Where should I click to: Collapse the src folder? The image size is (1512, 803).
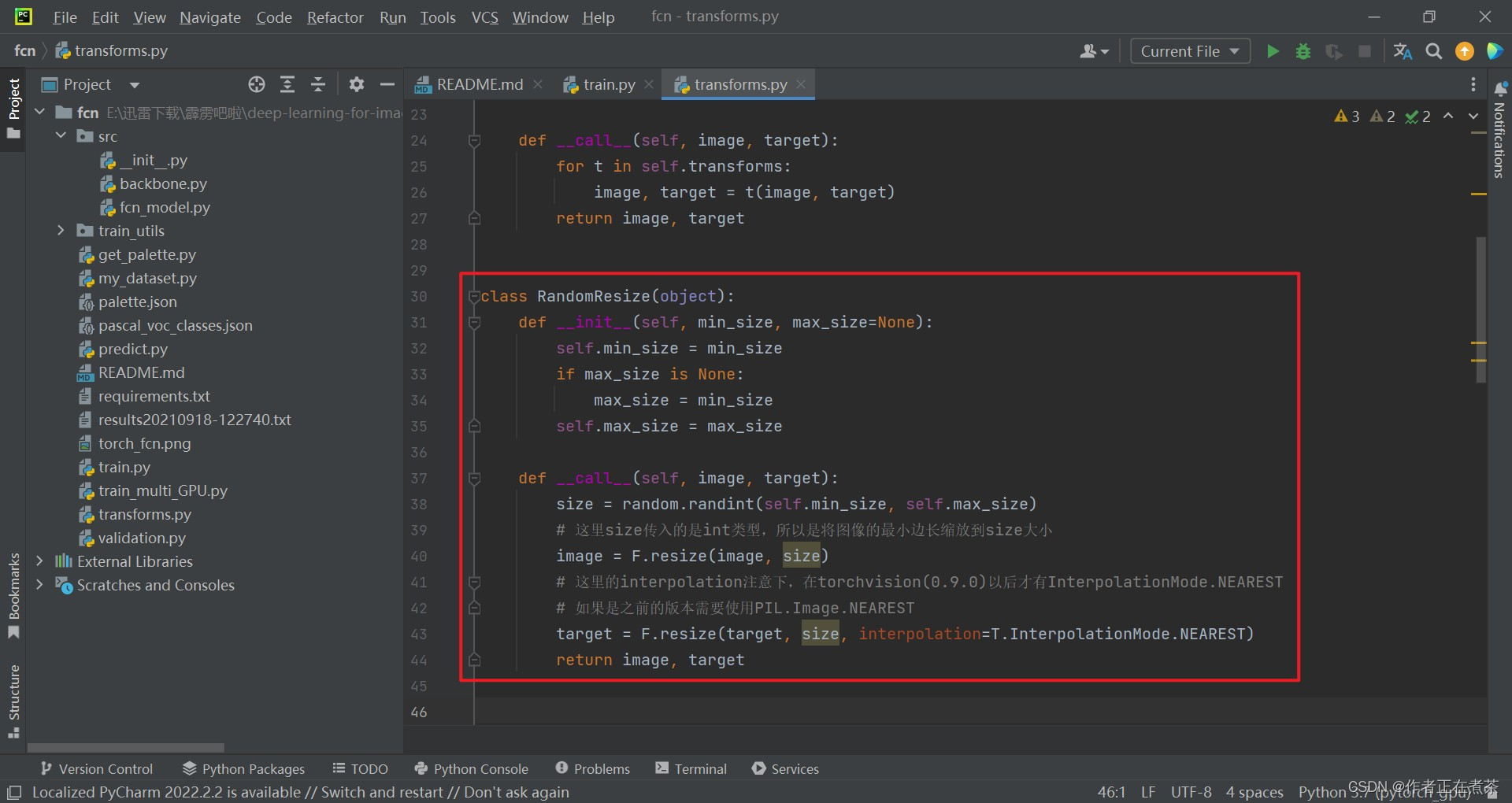[61, 136]
